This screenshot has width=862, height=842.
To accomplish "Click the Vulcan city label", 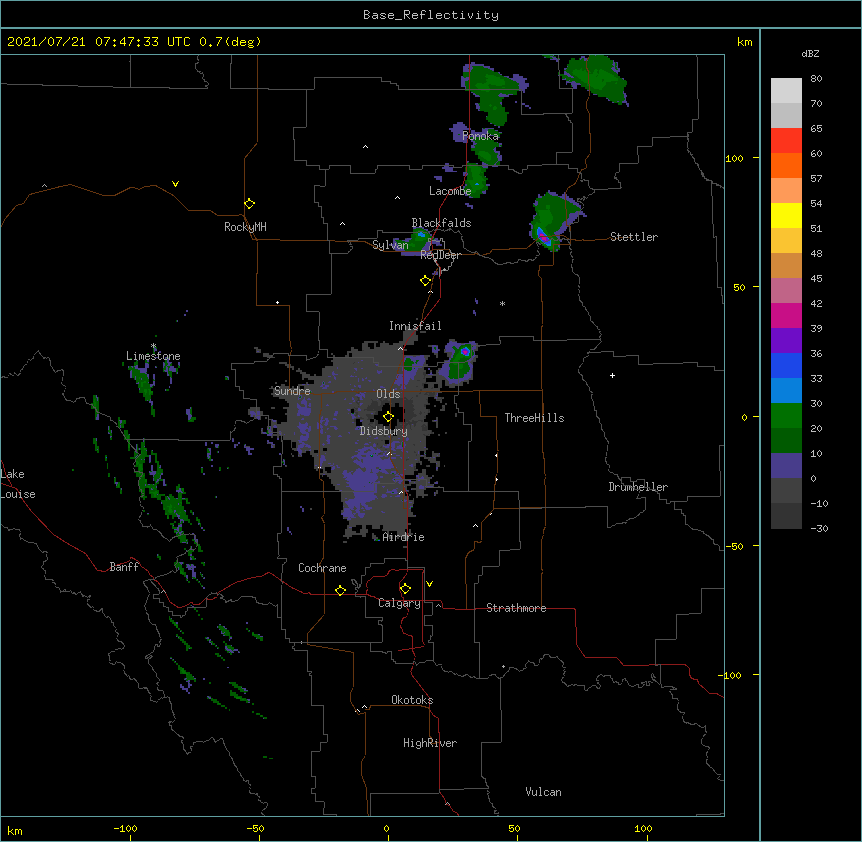I will (x=543, y=792).
